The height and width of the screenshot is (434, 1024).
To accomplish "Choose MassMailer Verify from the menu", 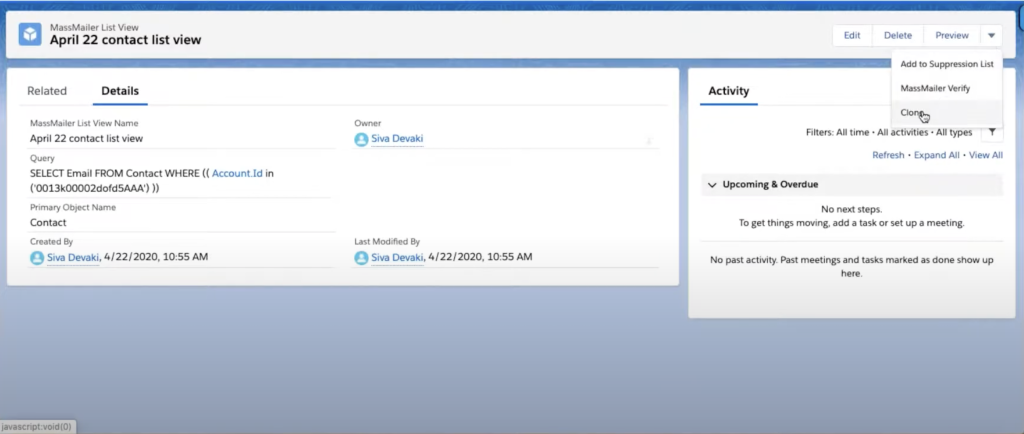I will 946,88.
